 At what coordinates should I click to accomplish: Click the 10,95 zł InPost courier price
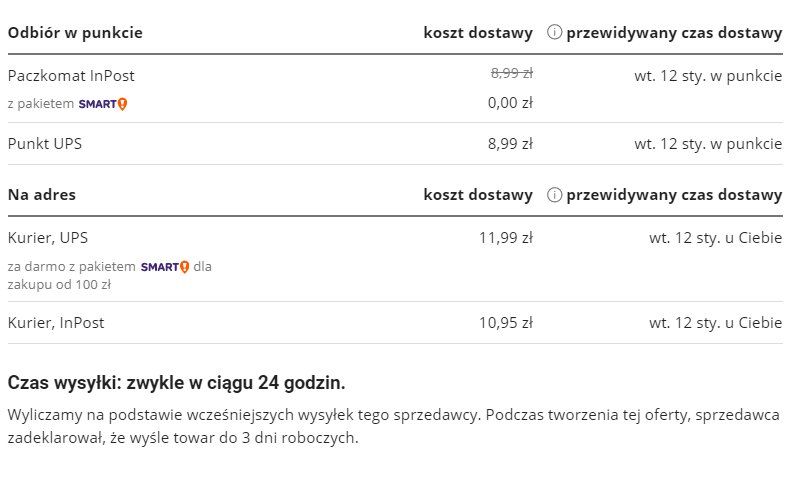pos(507,323)
